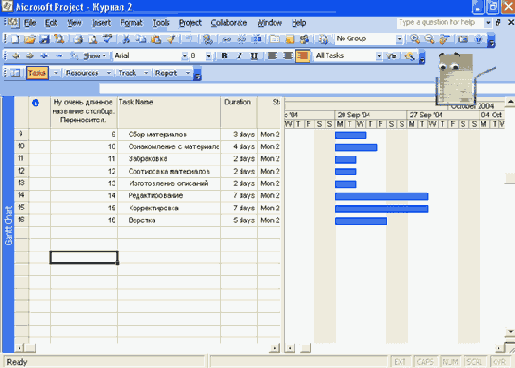Screen dimensions: 515x368
Task: Open a file with the Open folder icon
Action: (30, 39)
